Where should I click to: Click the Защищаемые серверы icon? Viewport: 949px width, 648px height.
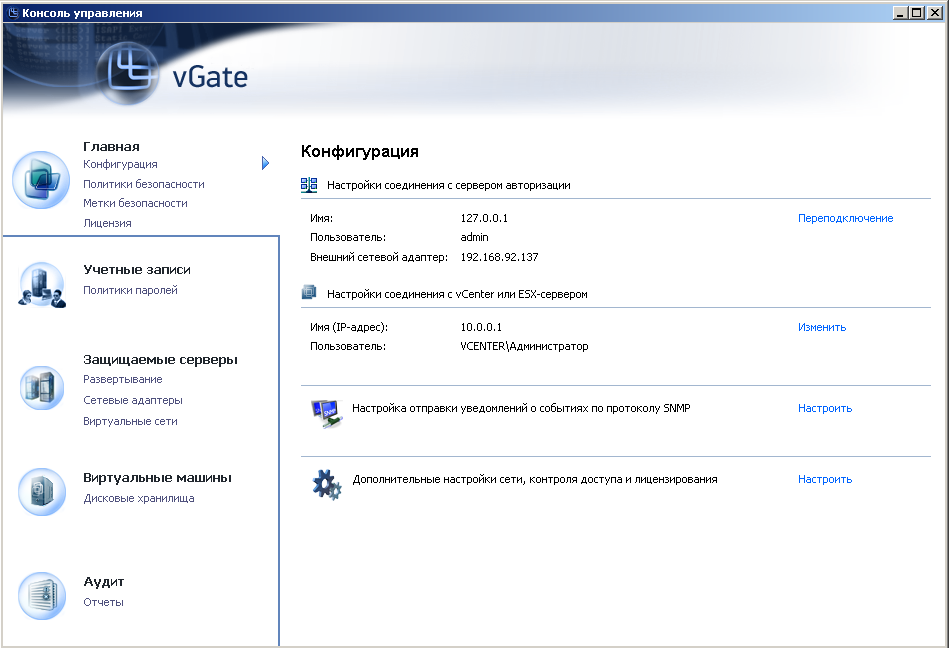pos(41,387)
